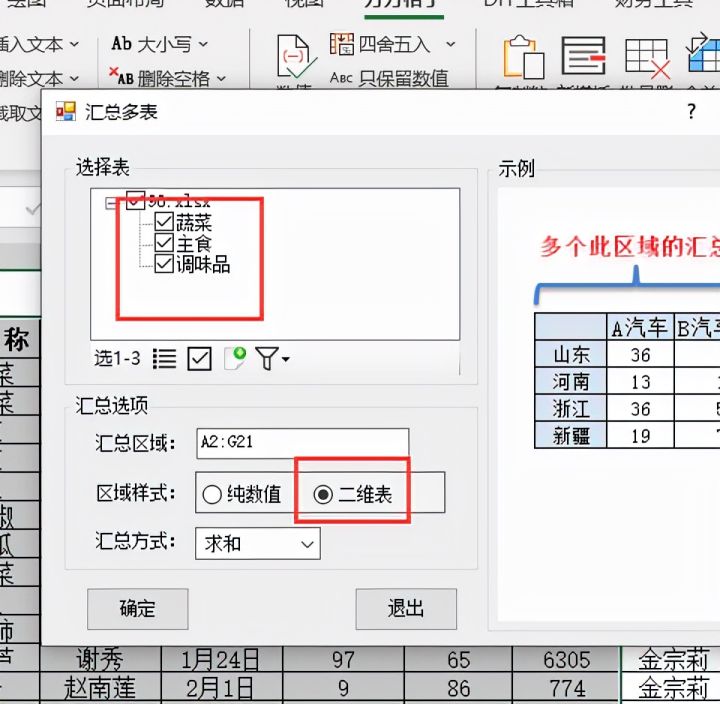Select the cell containing 65
This screenshot has height=704, width=720.
pos(458,660)
